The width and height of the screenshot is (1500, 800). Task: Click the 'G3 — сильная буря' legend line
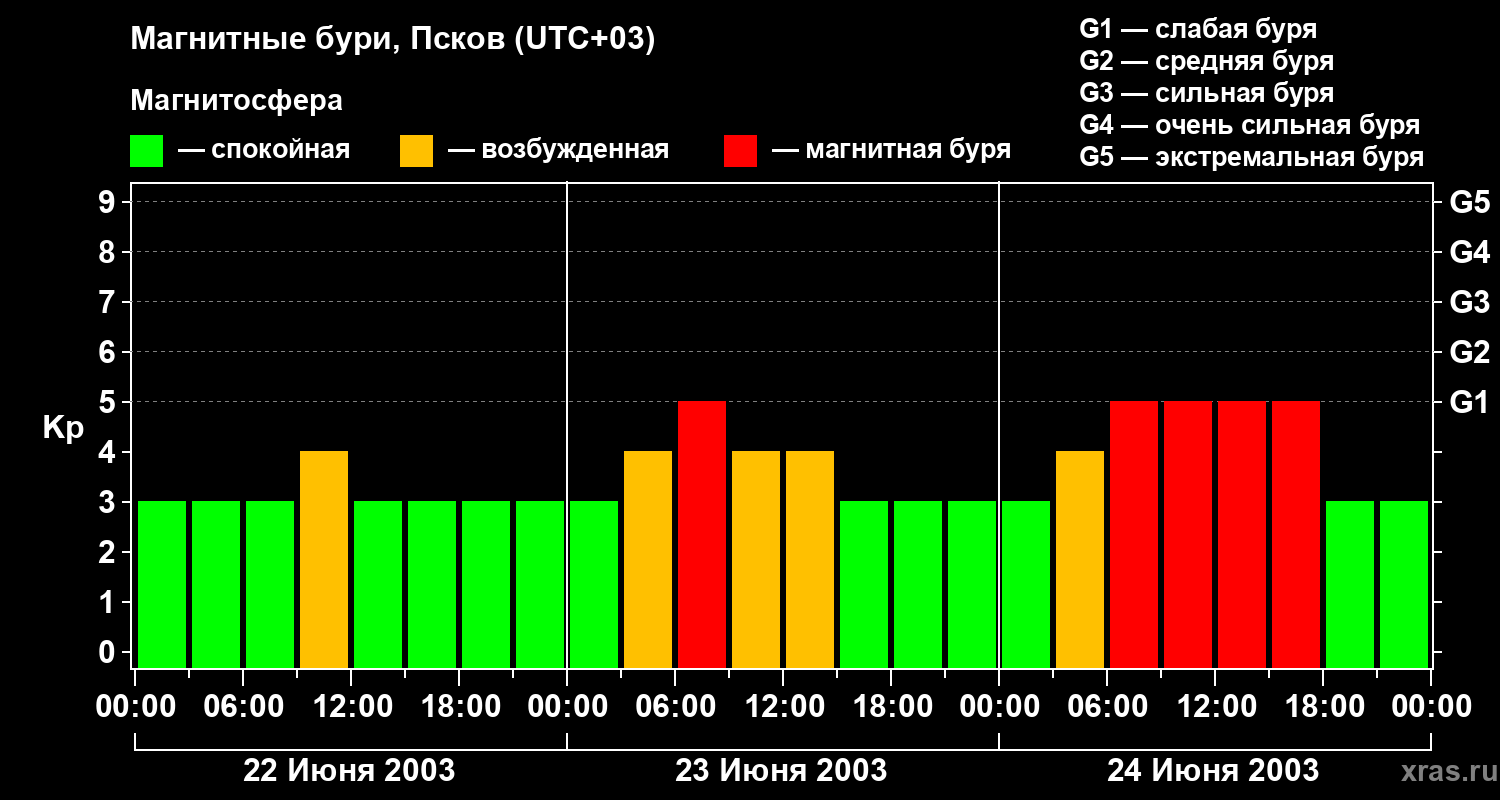point(1207,93)
